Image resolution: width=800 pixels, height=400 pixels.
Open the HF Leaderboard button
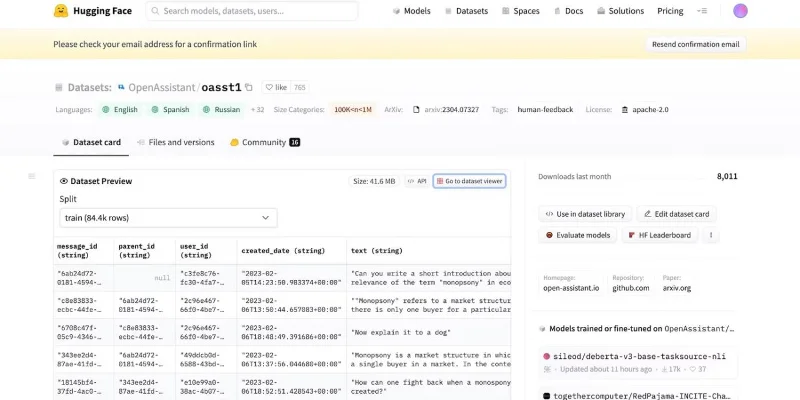(x=660, y=235)
